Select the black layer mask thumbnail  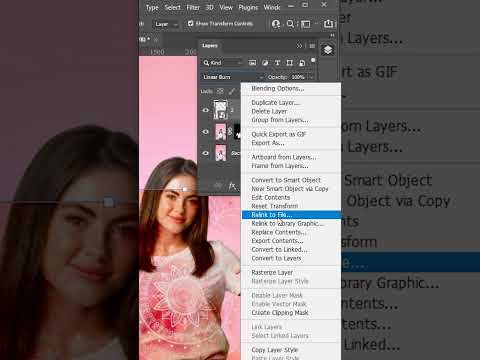point(237,132)
